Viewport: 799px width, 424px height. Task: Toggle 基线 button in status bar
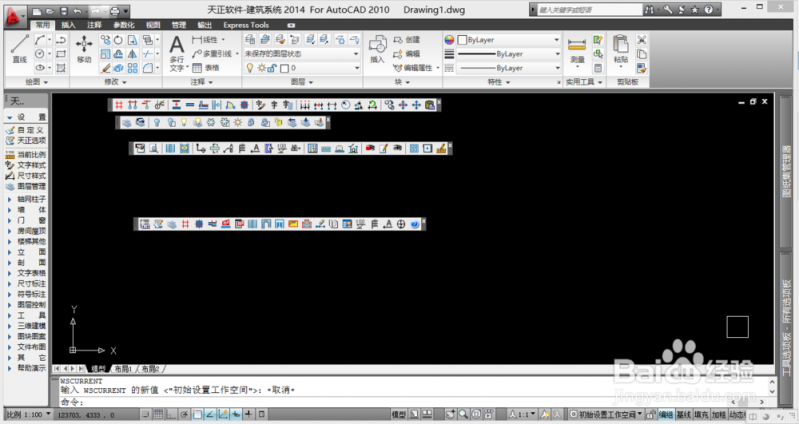tap(683, 415)
